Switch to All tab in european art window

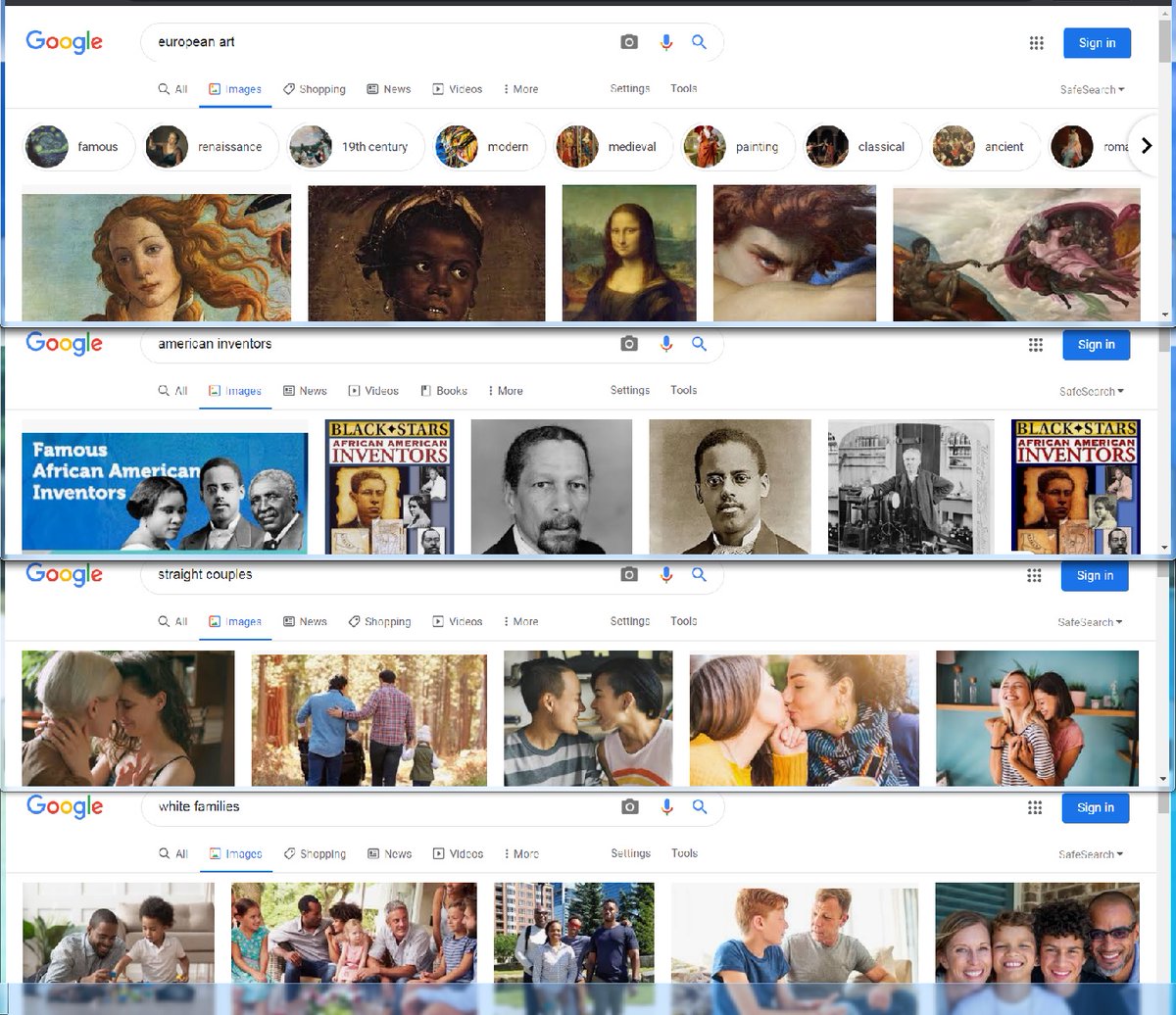pyautogui.click(x=172, y=89)
